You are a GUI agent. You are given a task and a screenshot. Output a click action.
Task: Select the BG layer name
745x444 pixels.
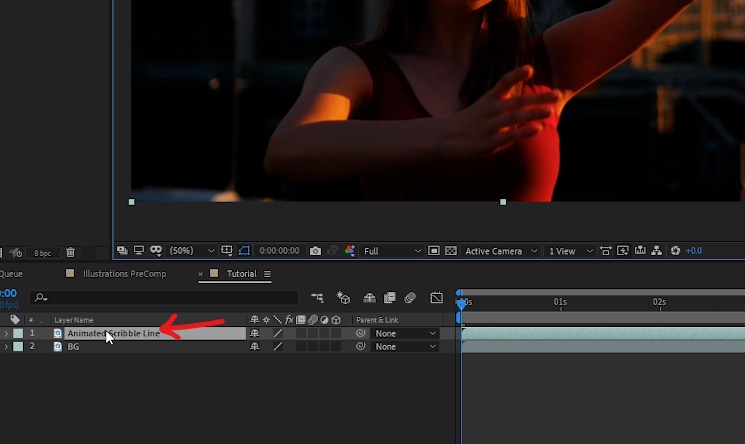point(73,347)
